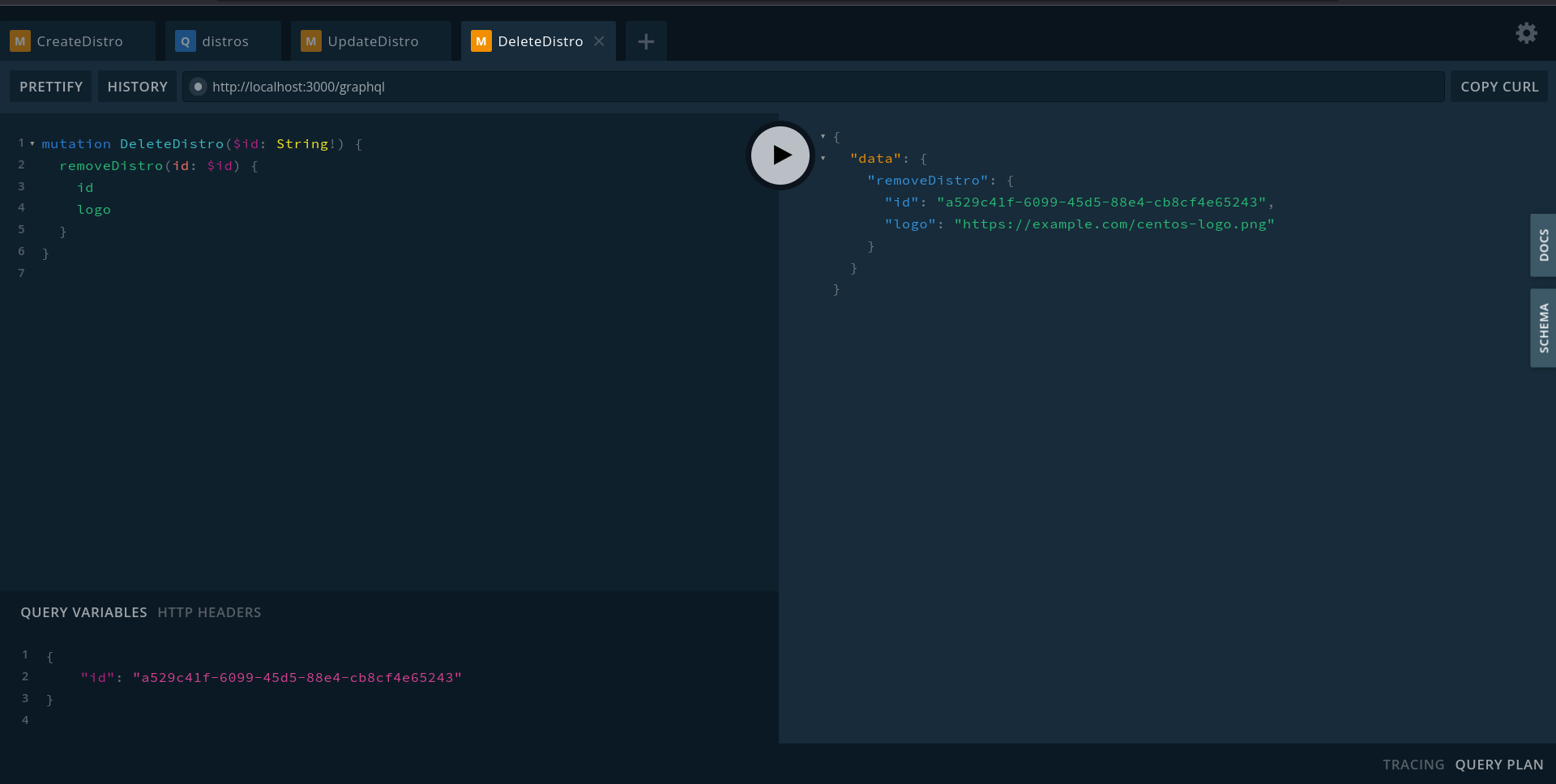Click the M icon on UpdateDistro tab
Screen dimensions: 1556x784
click(x=311, y=41)
